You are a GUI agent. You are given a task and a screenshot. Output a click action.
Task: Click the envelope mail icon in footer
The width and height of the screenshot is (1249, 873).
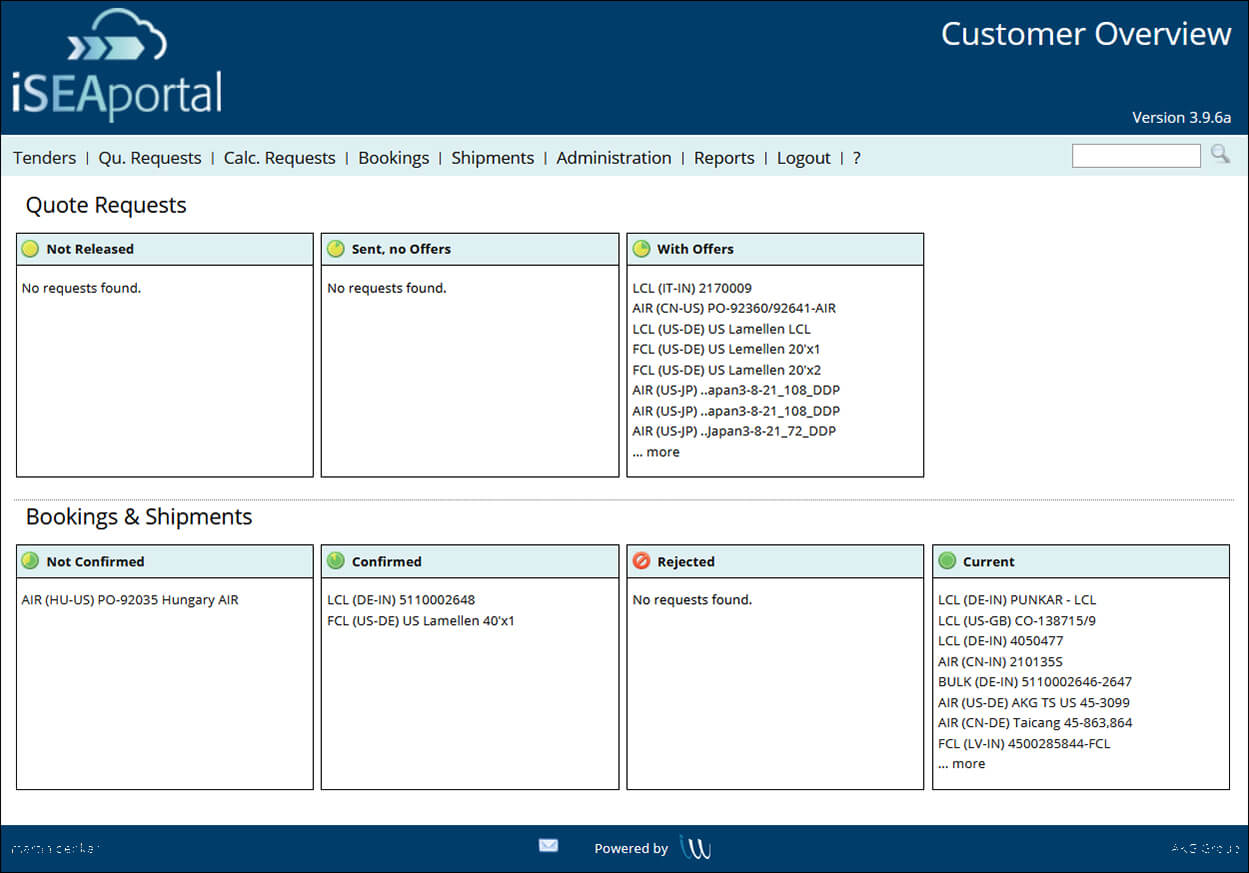[x=548, y=846]
